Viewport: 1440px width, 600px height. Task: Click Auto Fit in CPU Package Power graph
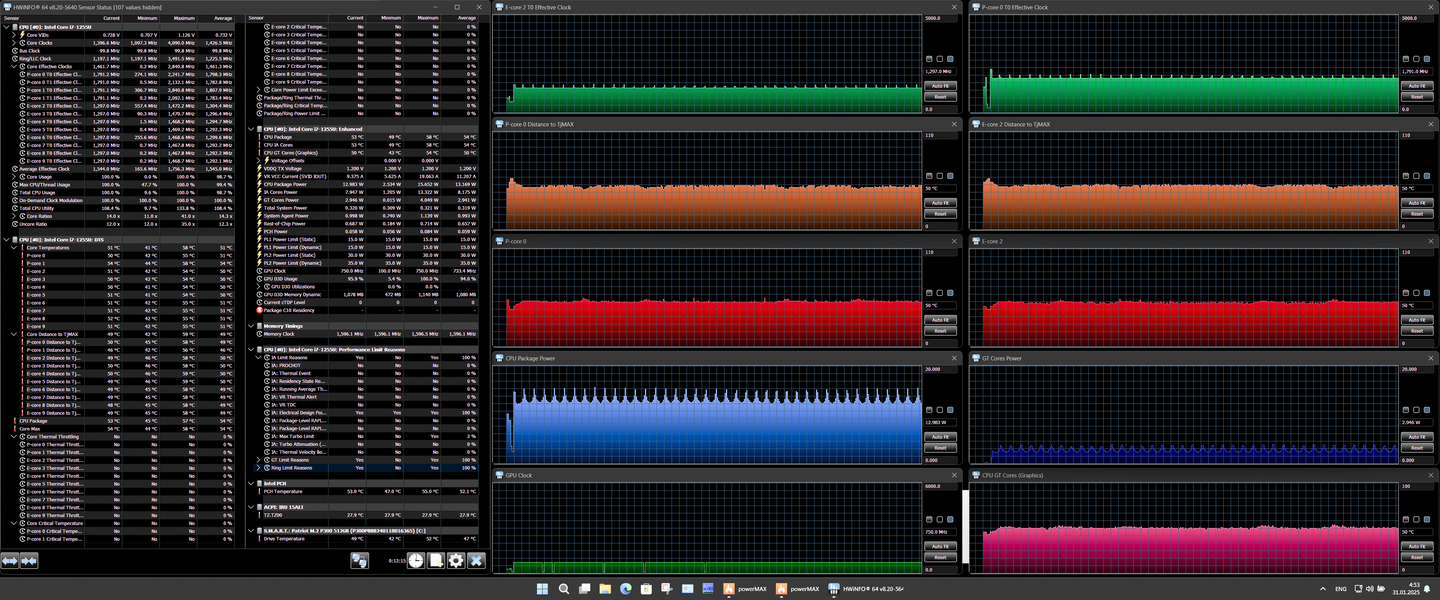pyautogui.click(x=939, y=437)
